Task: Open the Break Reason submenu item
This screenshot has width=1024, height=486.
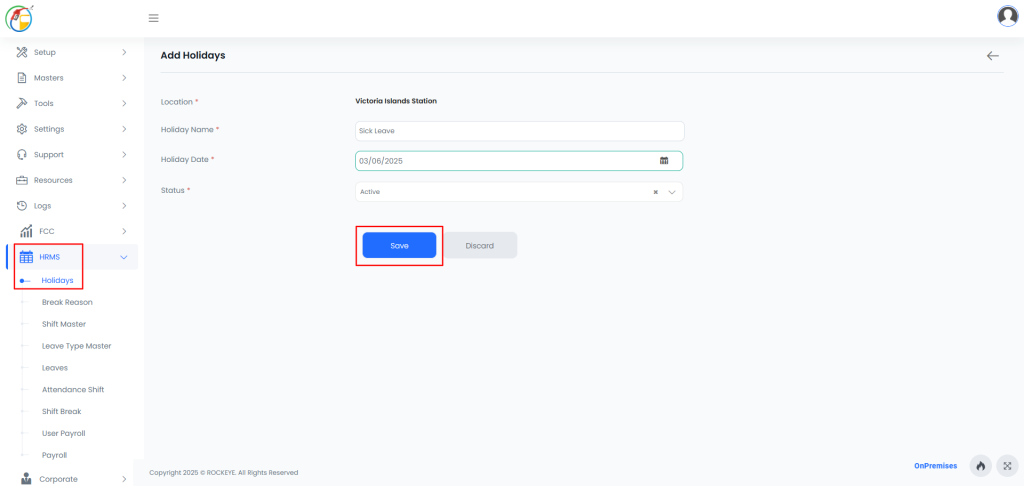Action: click(x=67, y=302)
